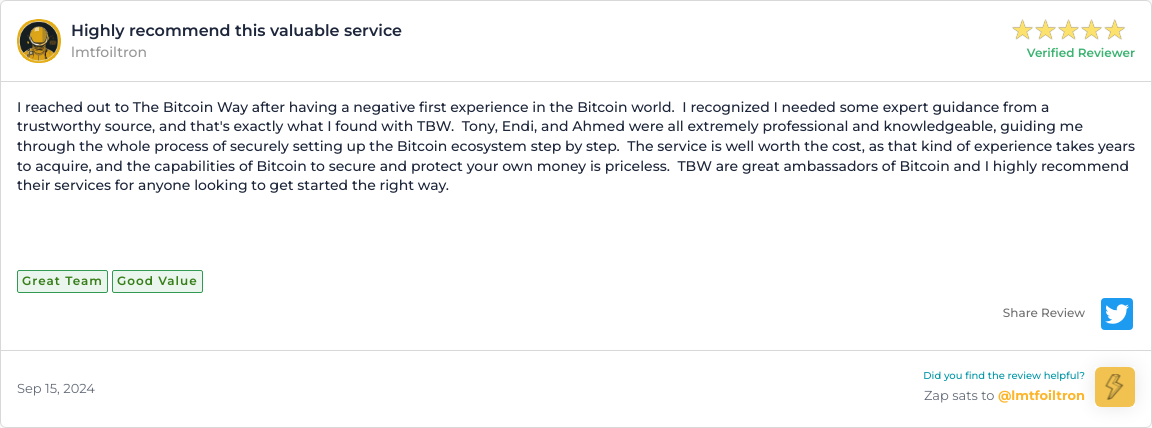1152x428 pixels.
Task: Click the reviewer's astronaut avatar
Action: click(x=39, y=41)
